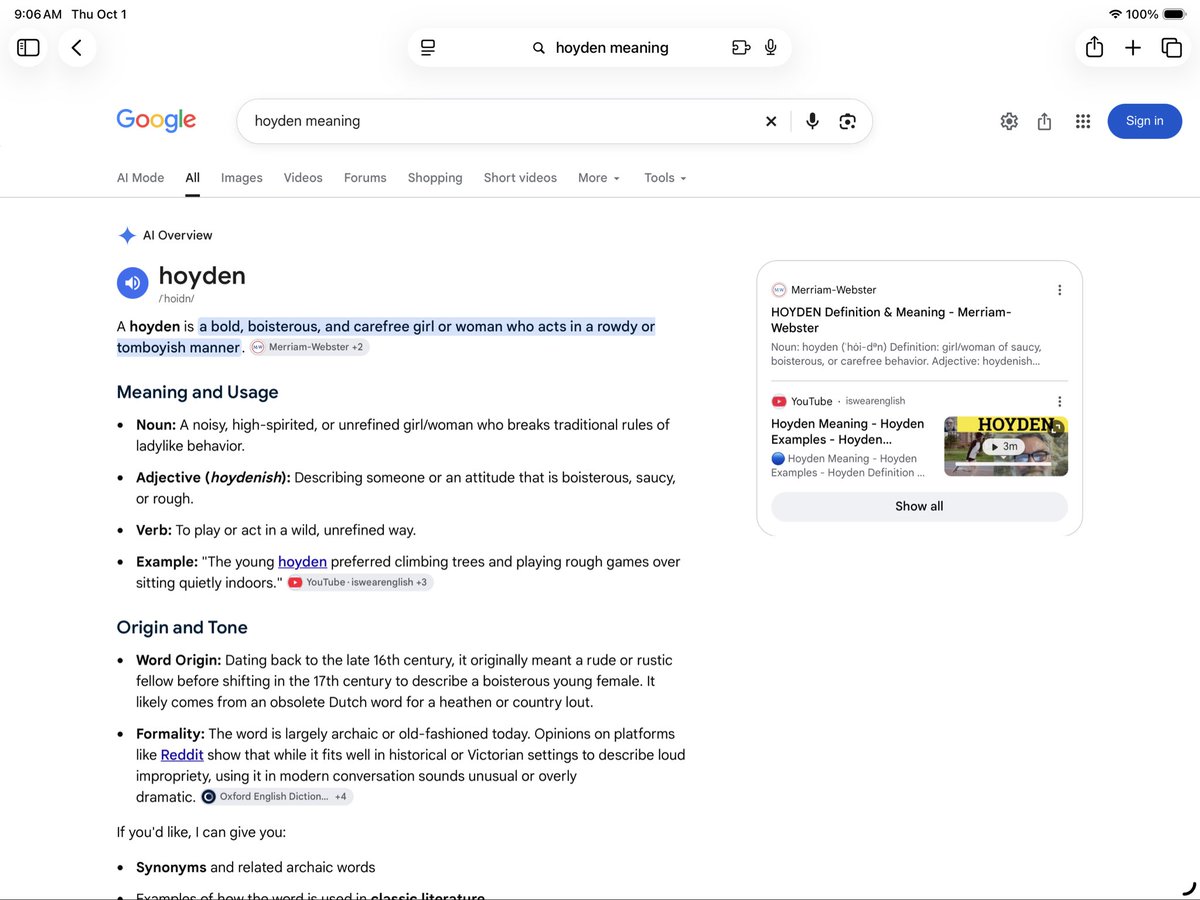
Task: Select the All results tab
Action: tap(192, 178)
